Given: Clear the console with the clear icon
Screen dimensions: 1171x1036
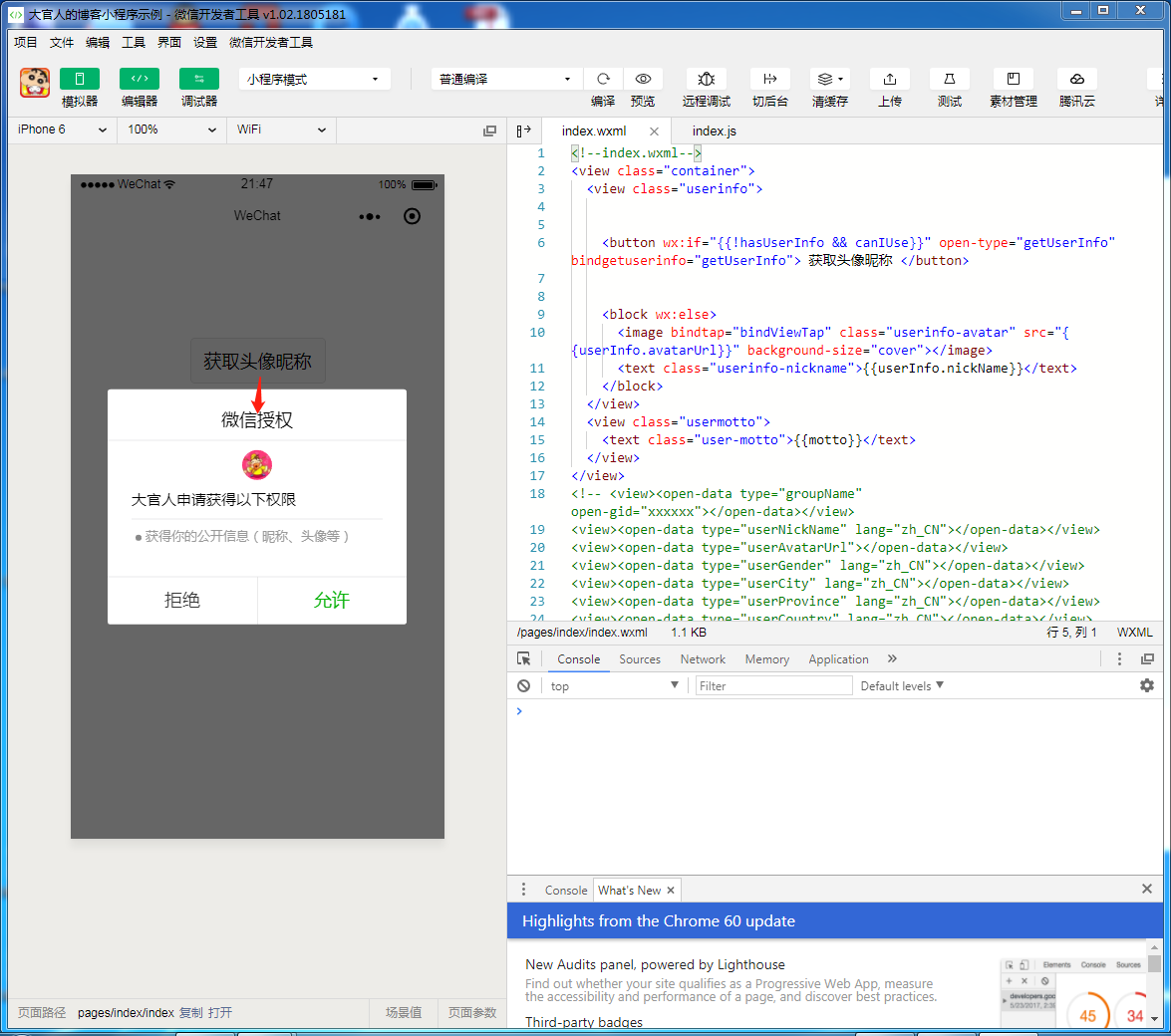Looking at the screenshot, I should click(523, 686).
